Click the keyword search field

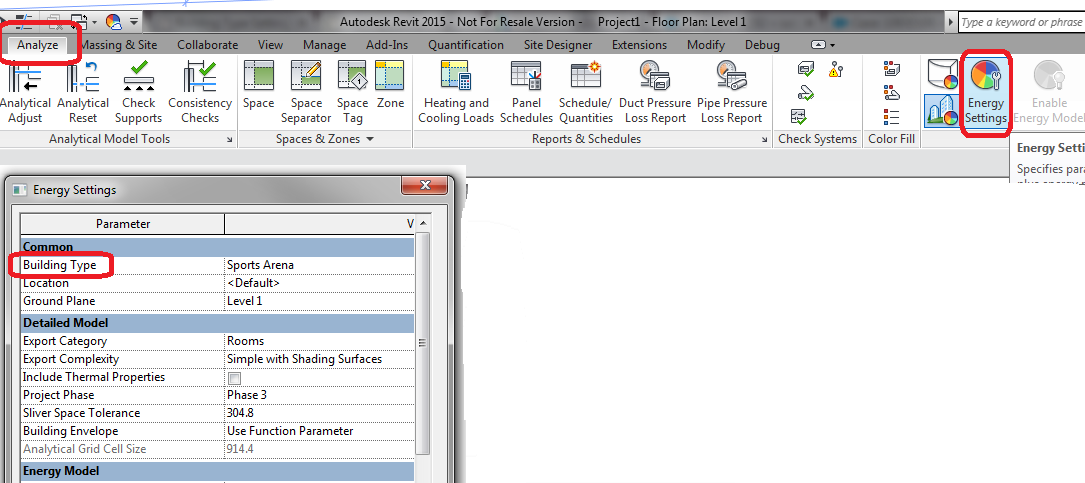pyautogui.click(x=1021, y=22)
